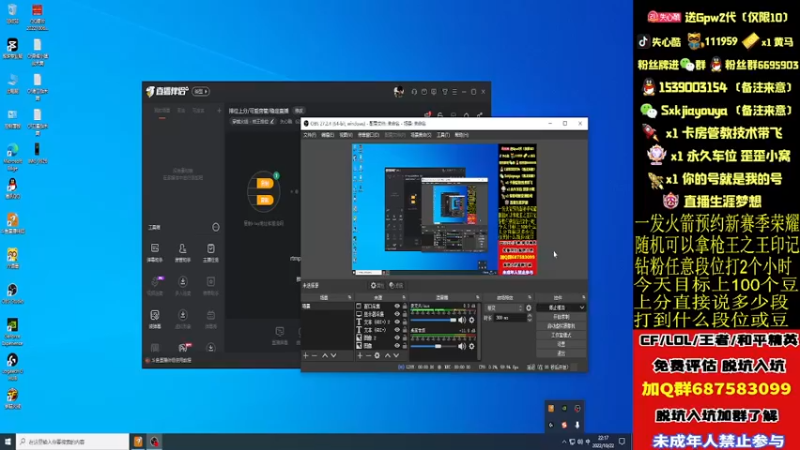800x450 pixels.
Task: Move source down arrow in Sources panel
Action: click(396, 356)
